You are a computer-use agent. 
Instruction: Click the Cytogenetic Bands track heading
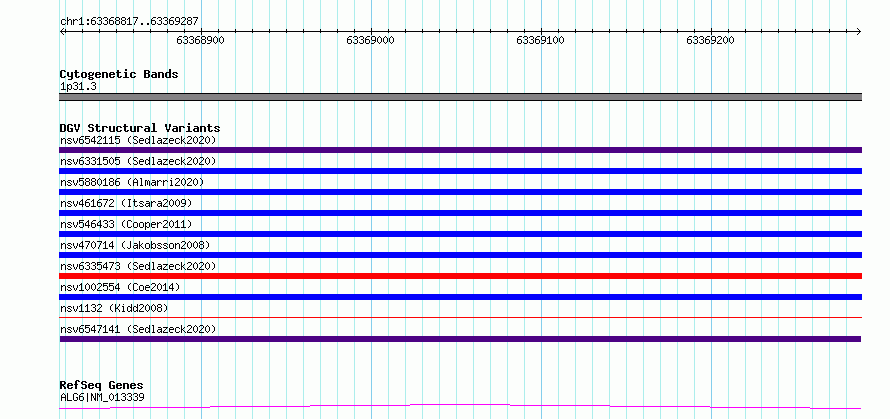pyautogui.click(x=119, y=74)
